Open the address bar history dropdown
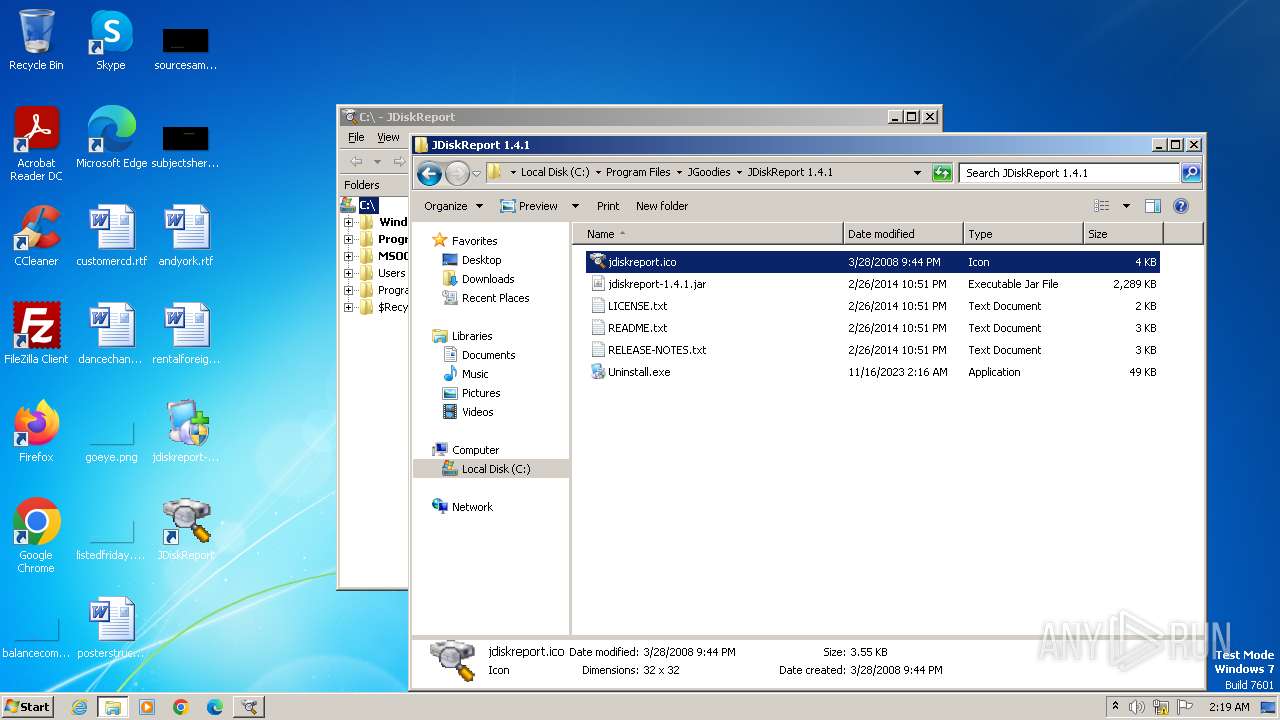 917,173
